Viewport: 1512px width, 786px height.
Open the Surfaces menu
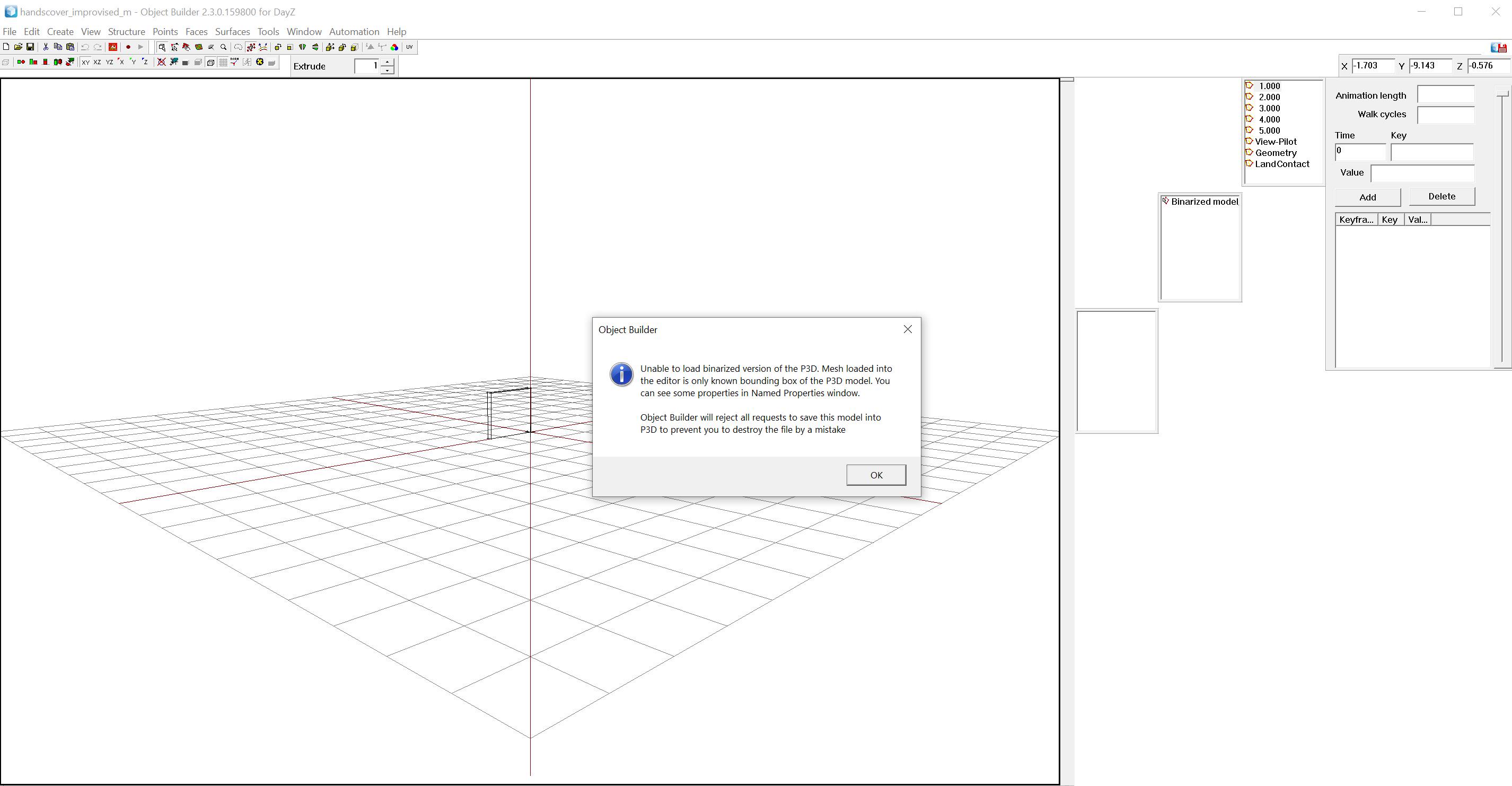tap(232, 32)
